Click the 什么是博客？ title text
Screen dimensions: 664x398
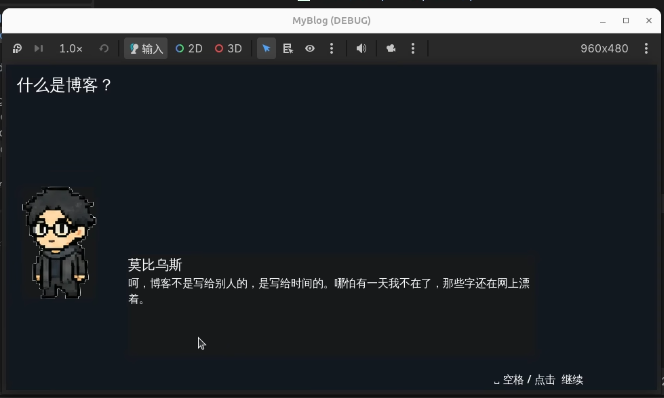pos(64,85)
